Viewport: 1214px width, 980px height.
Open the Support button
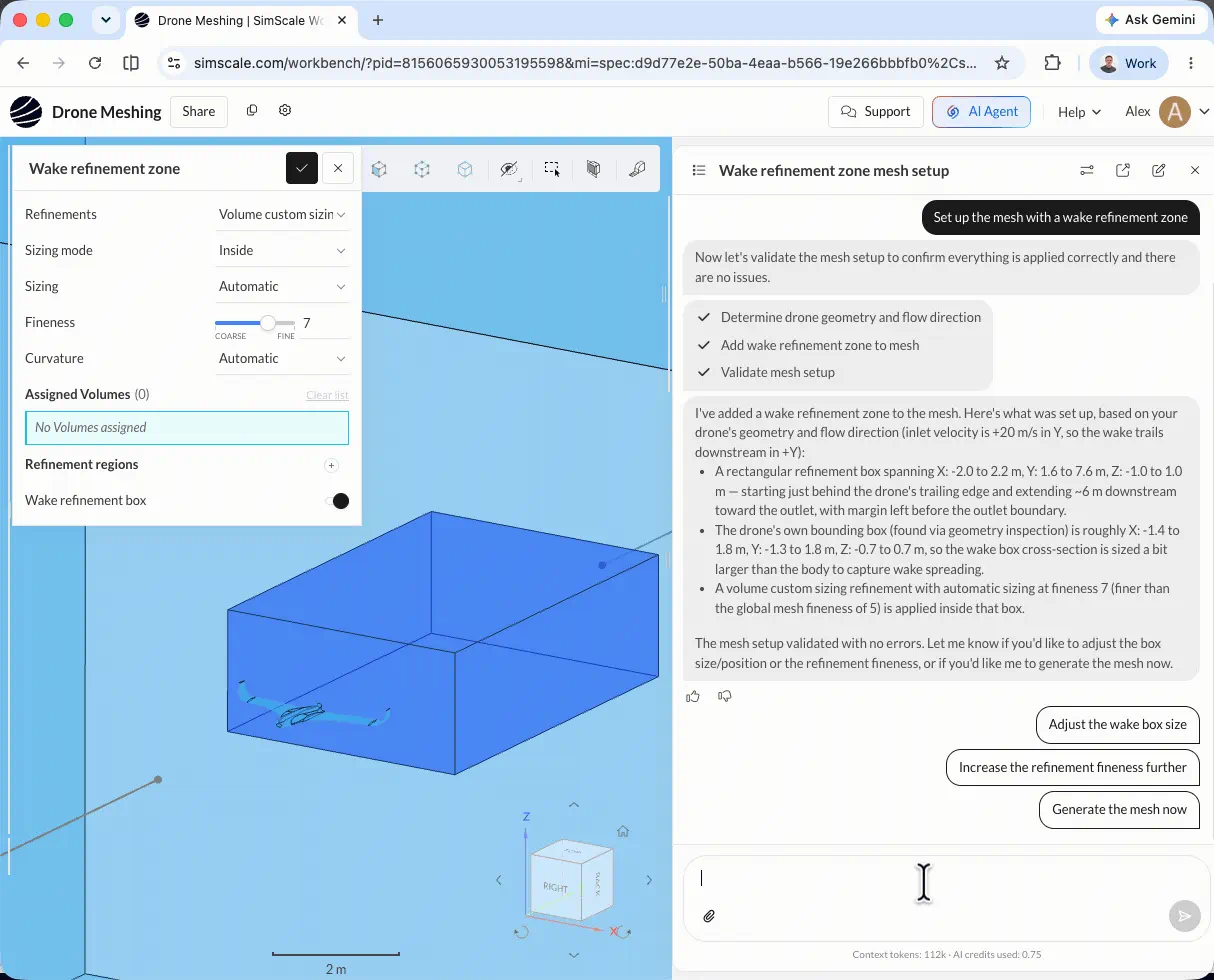[x=876, y=111]
